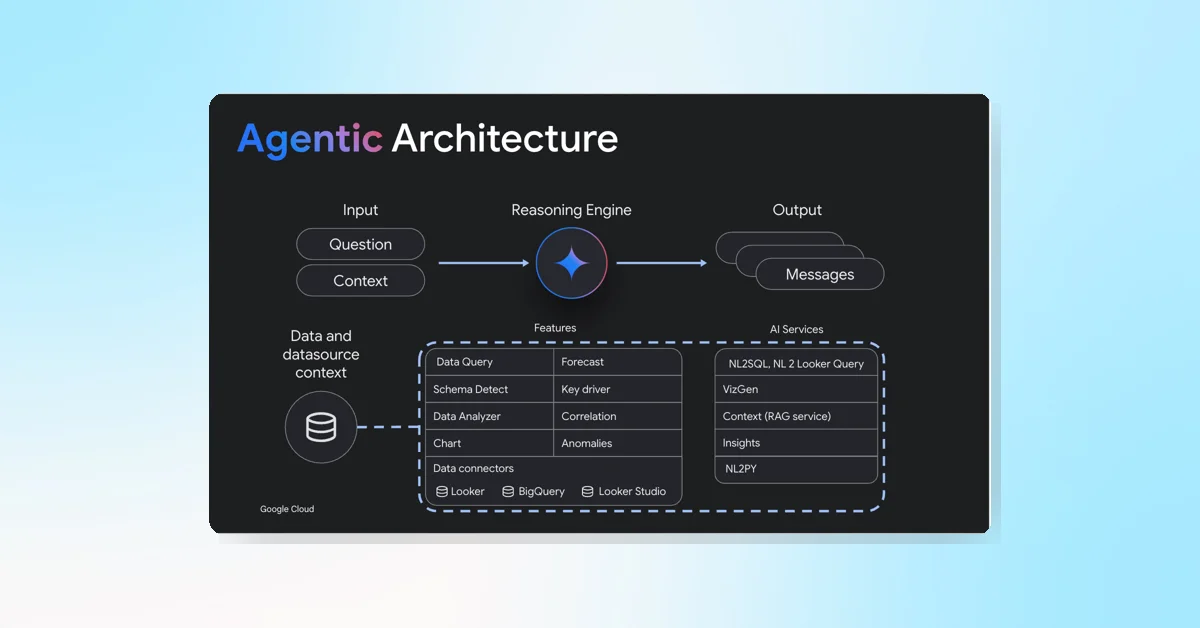Click the Output heading
Screen dimensions: 1200x628
(x=797, y=210)
